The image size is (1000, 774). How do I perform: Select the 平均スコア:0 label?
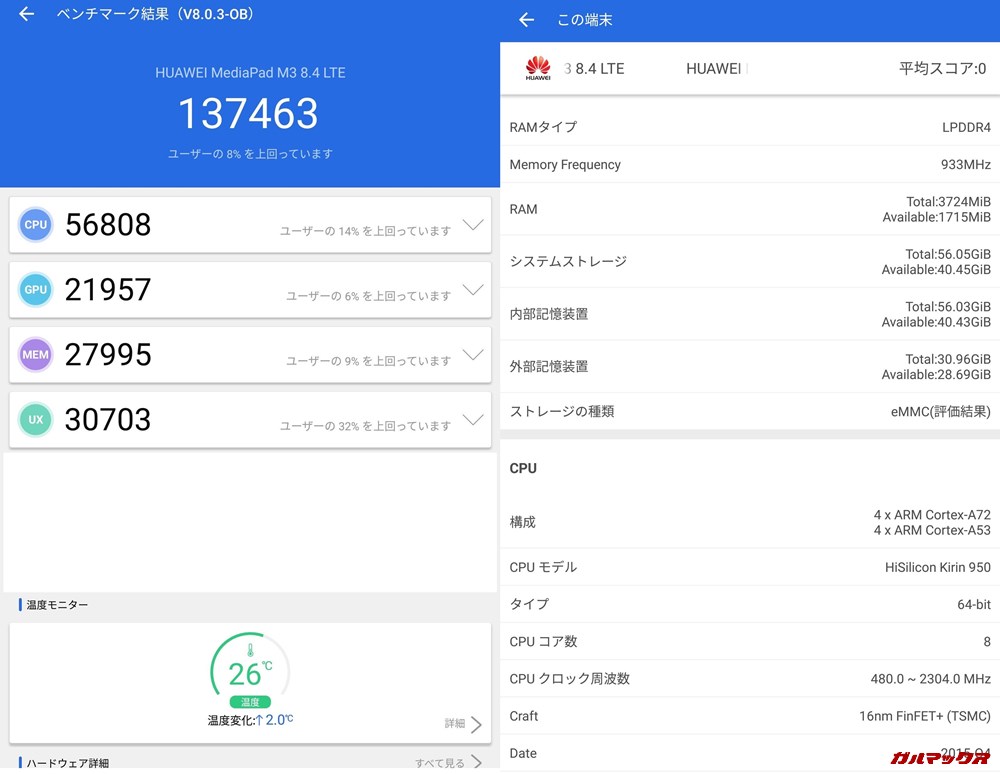(x=941, y=68)
